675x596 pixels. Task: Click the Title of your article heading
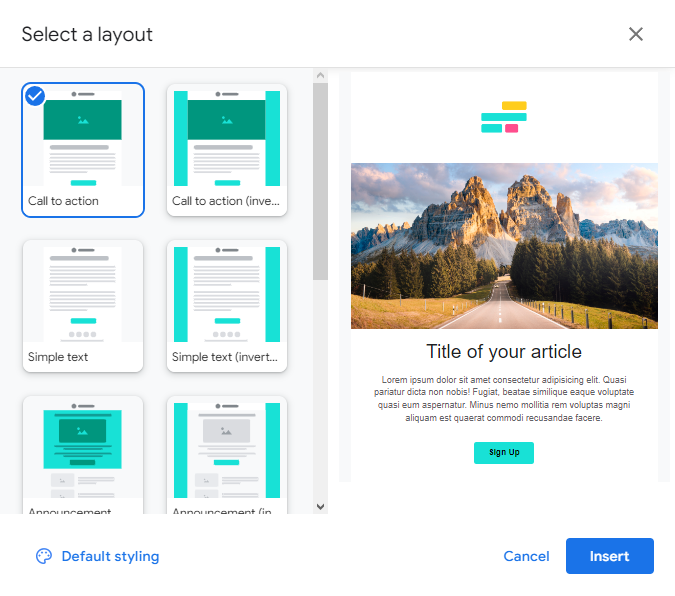pos(504,352)
